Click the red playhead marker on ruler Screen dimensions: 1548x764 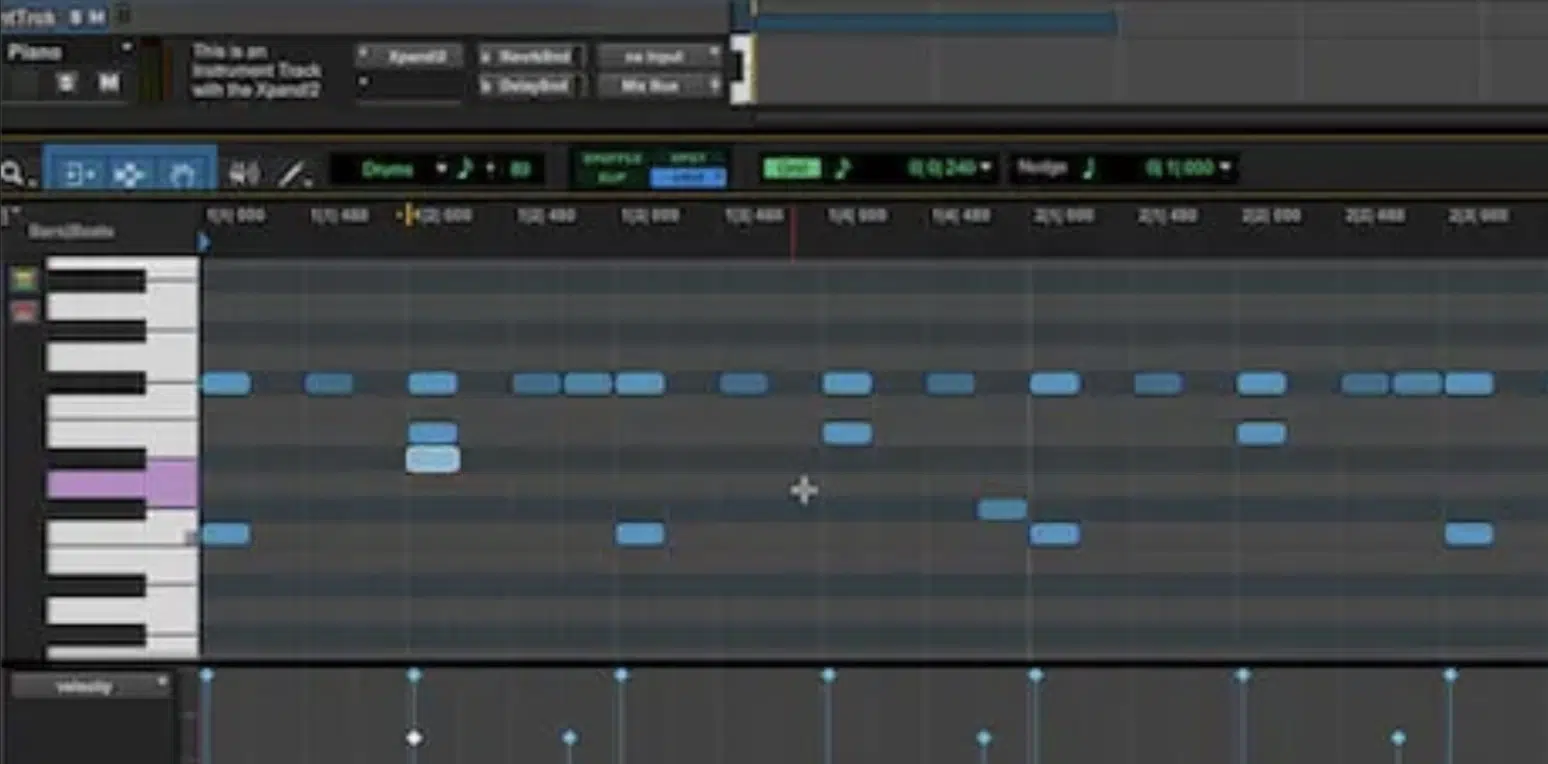793,232
